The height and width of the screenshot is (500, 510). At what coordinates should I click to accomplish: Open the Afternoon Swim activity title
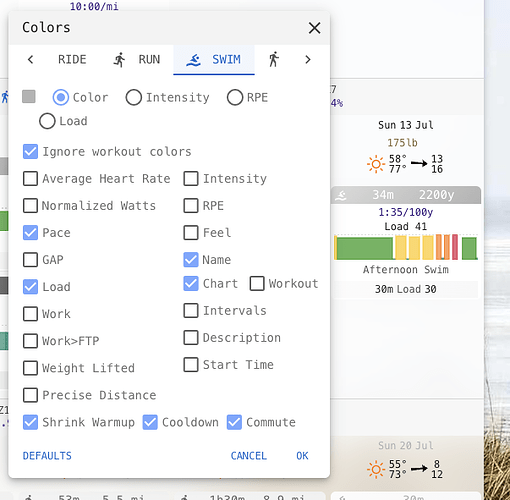tap(406, 270)
